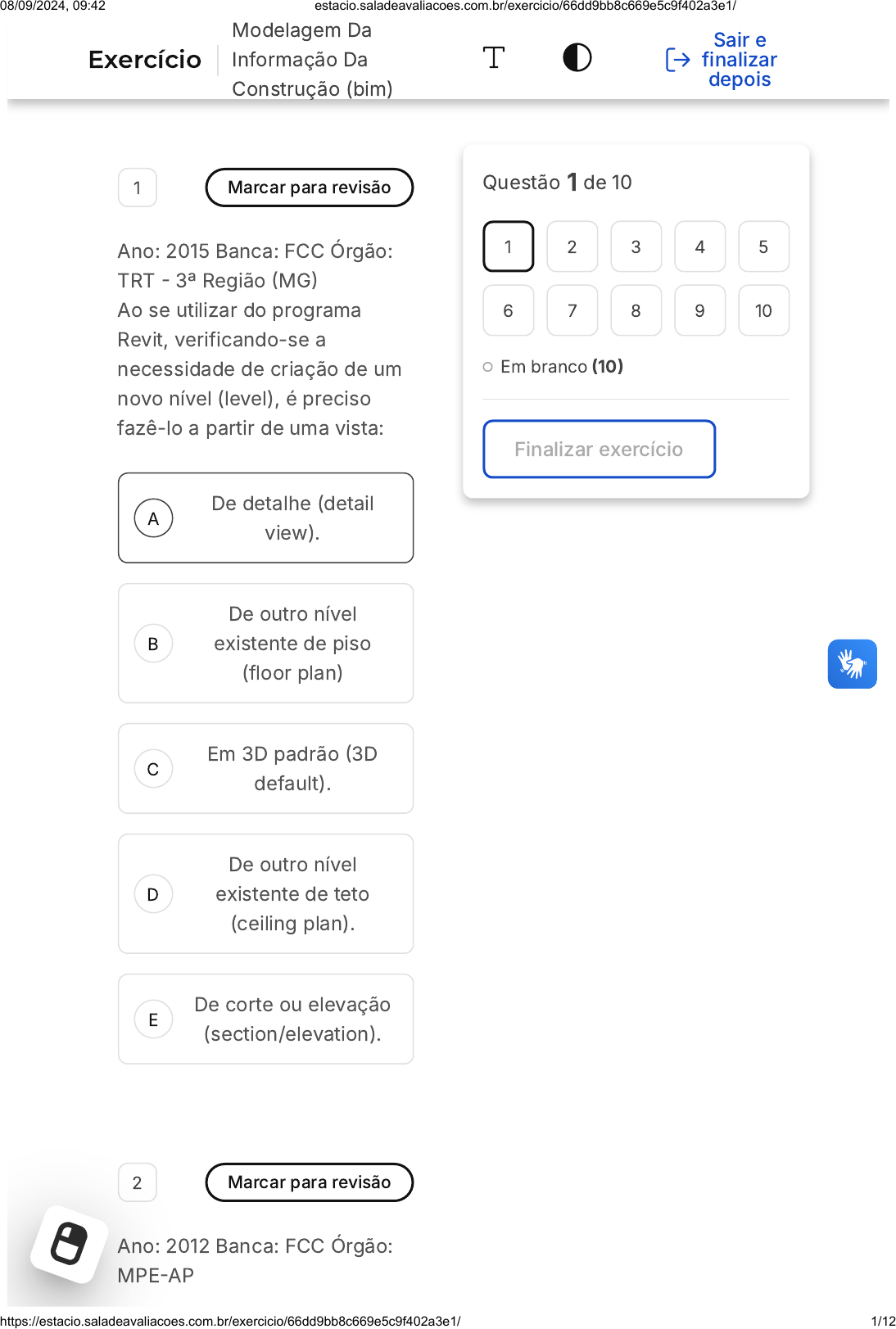Open question 7 from question grid
The image size is (896, 1329).
pyautogui.click(x=572, y=310)
